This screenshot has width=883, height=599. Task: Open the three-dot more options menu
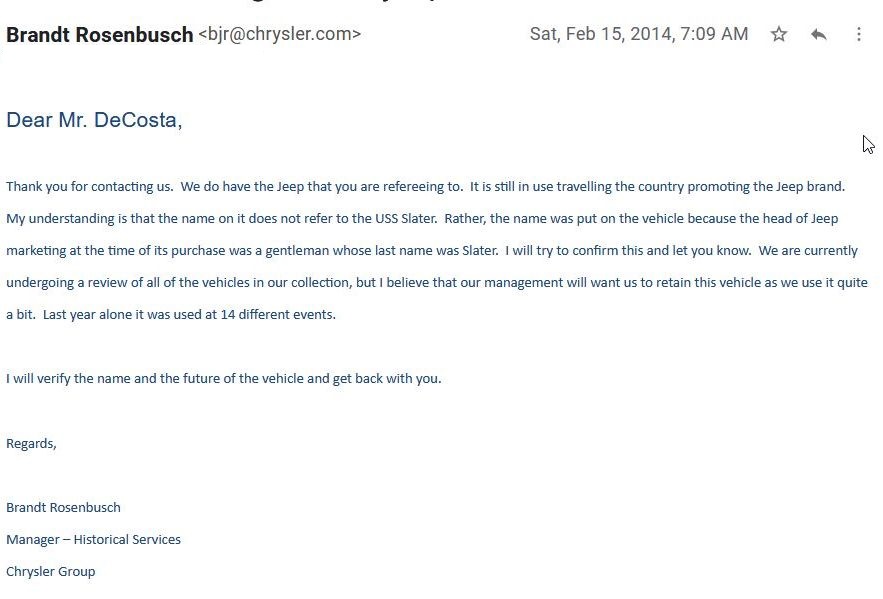tap(858, 34)
